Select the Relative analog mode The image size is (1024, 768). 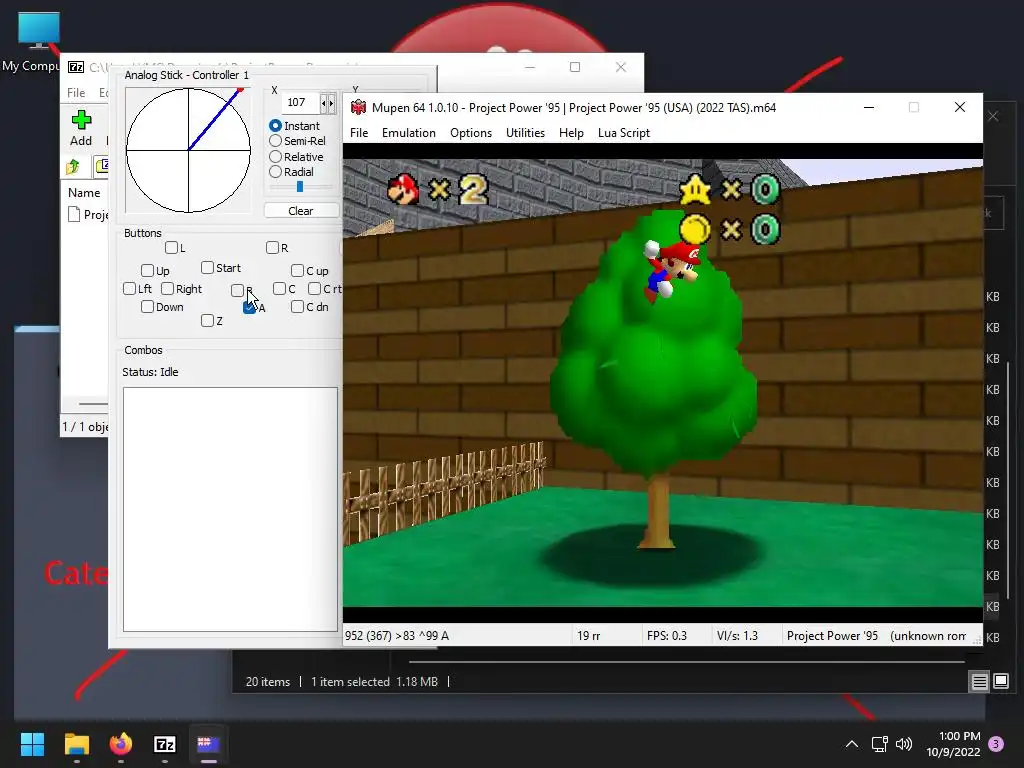[x=275, y=157]
